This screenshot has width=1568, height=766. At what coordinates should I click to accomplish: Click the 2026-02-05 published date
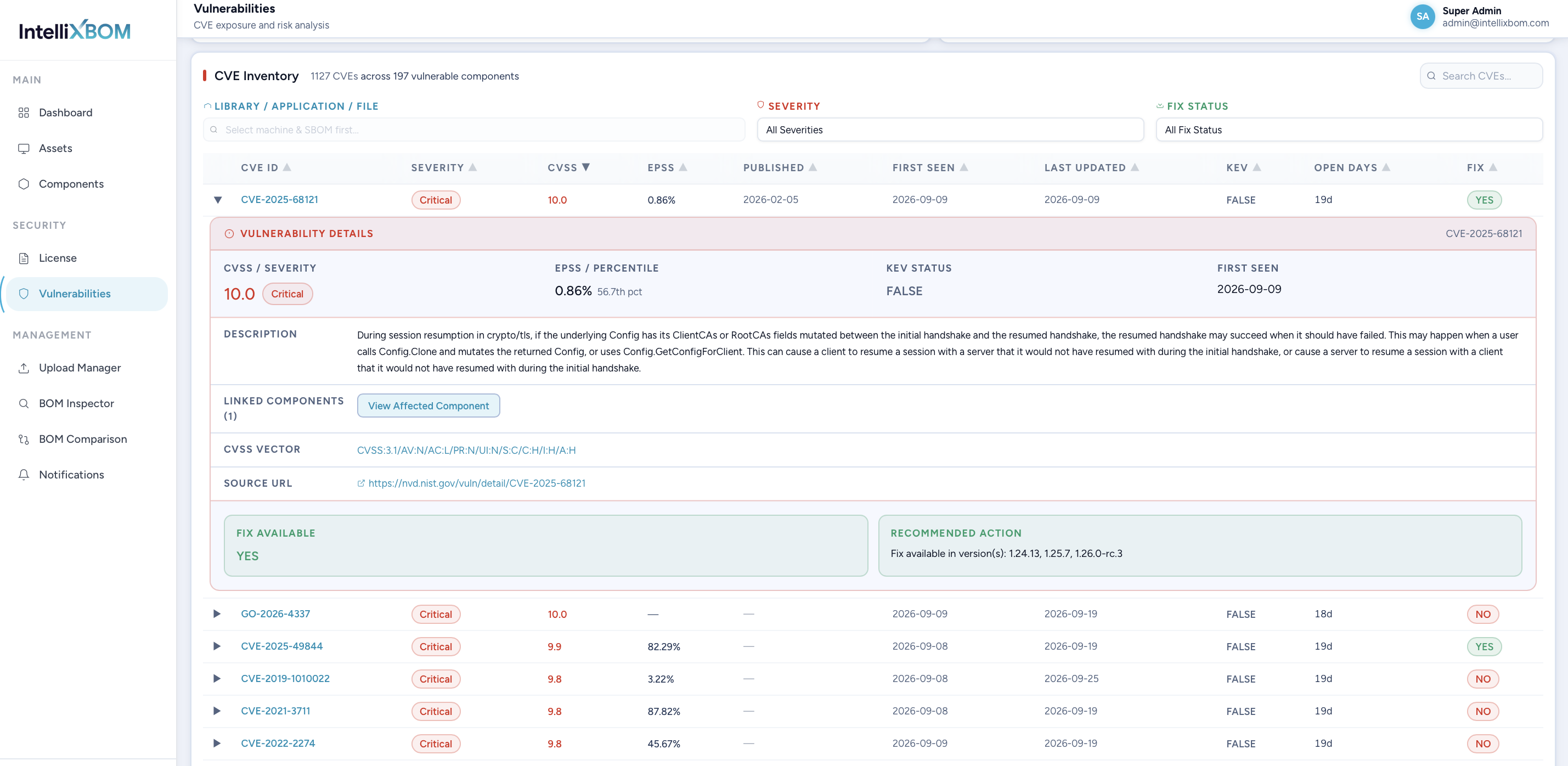tap(770, 200)
